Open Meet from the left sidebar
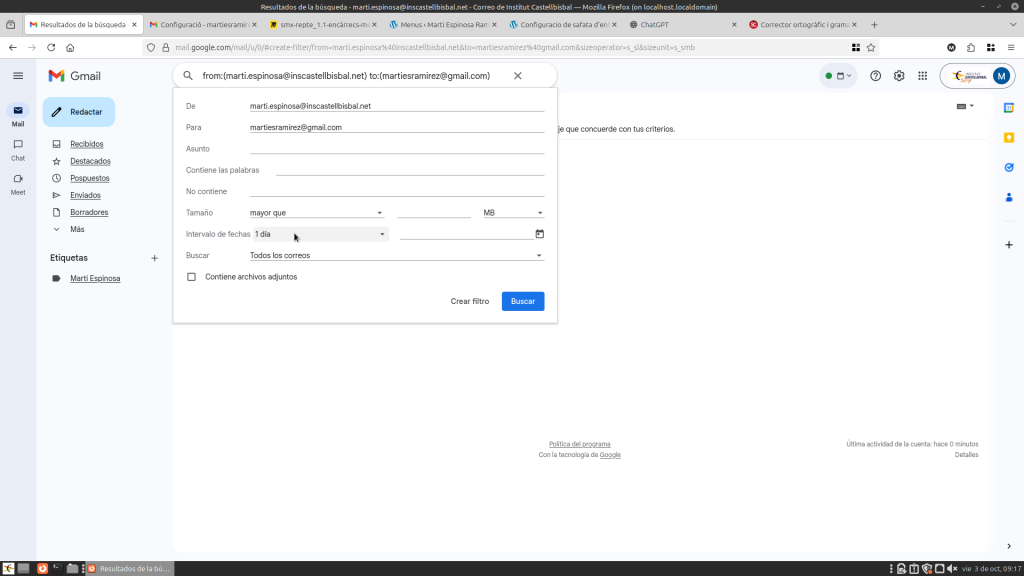 (x=18, y=183)
